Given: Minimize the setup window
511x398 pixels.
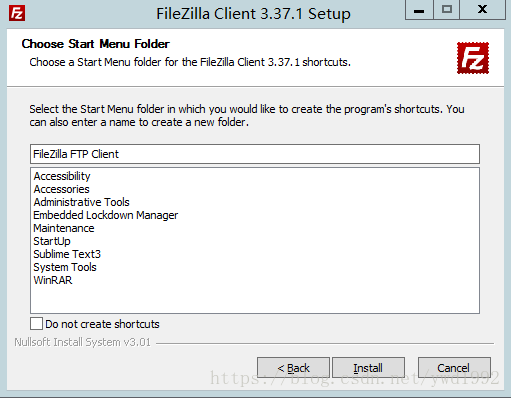Looking at the screenshot, I should coord(419,10).
